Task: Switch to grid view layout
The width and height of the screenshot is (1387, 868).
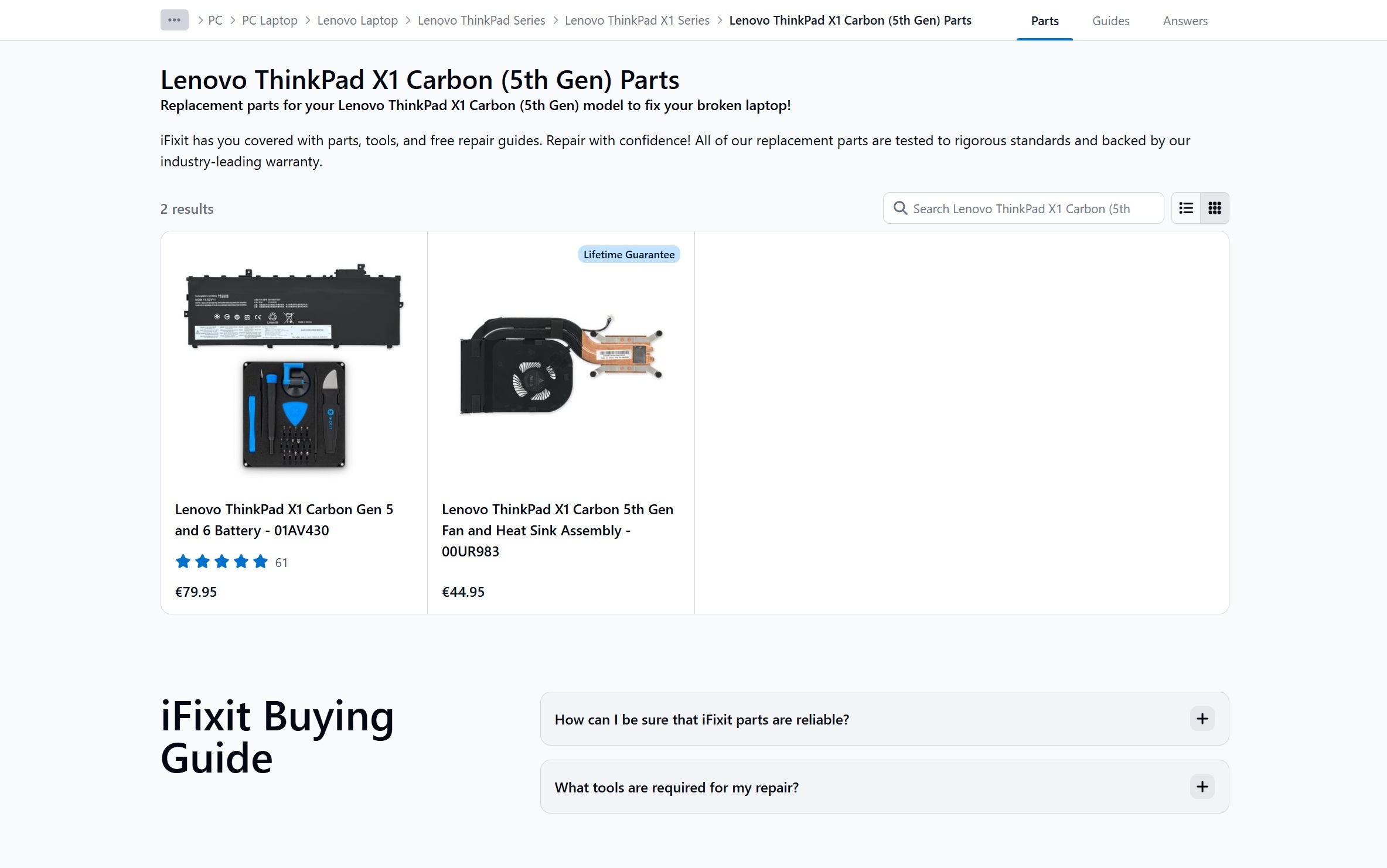Action: (x=1214, y=208)
